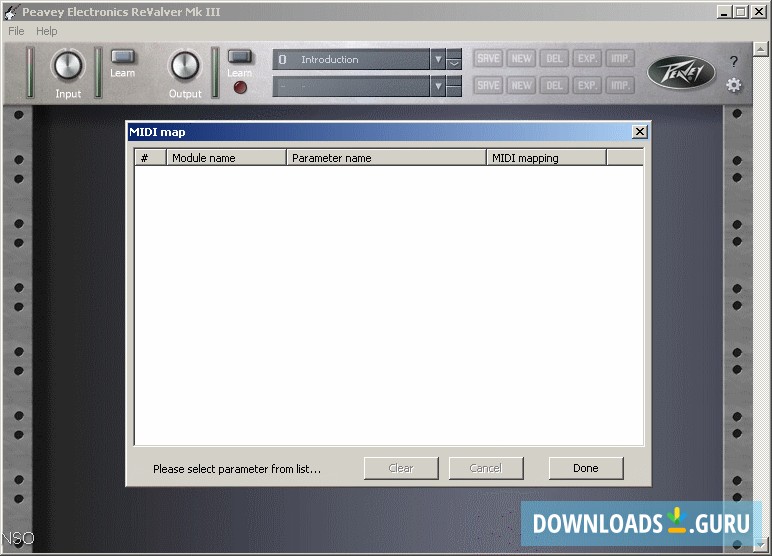Click the 'Please select parameter from list…' text
Viewport: 772px width, 556px height.
[x=237, y=469]
